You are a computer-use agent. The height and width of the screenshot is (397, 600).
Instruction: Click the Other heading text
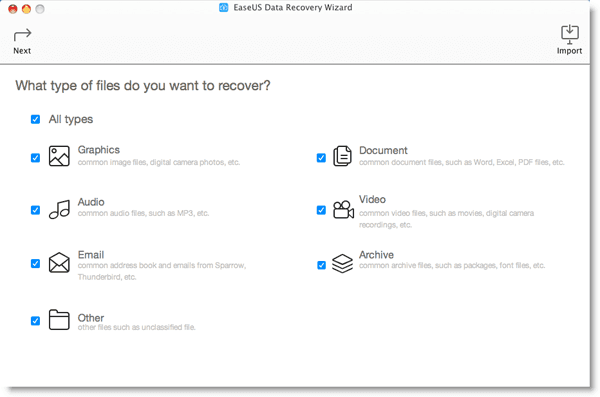click(91, 318)
